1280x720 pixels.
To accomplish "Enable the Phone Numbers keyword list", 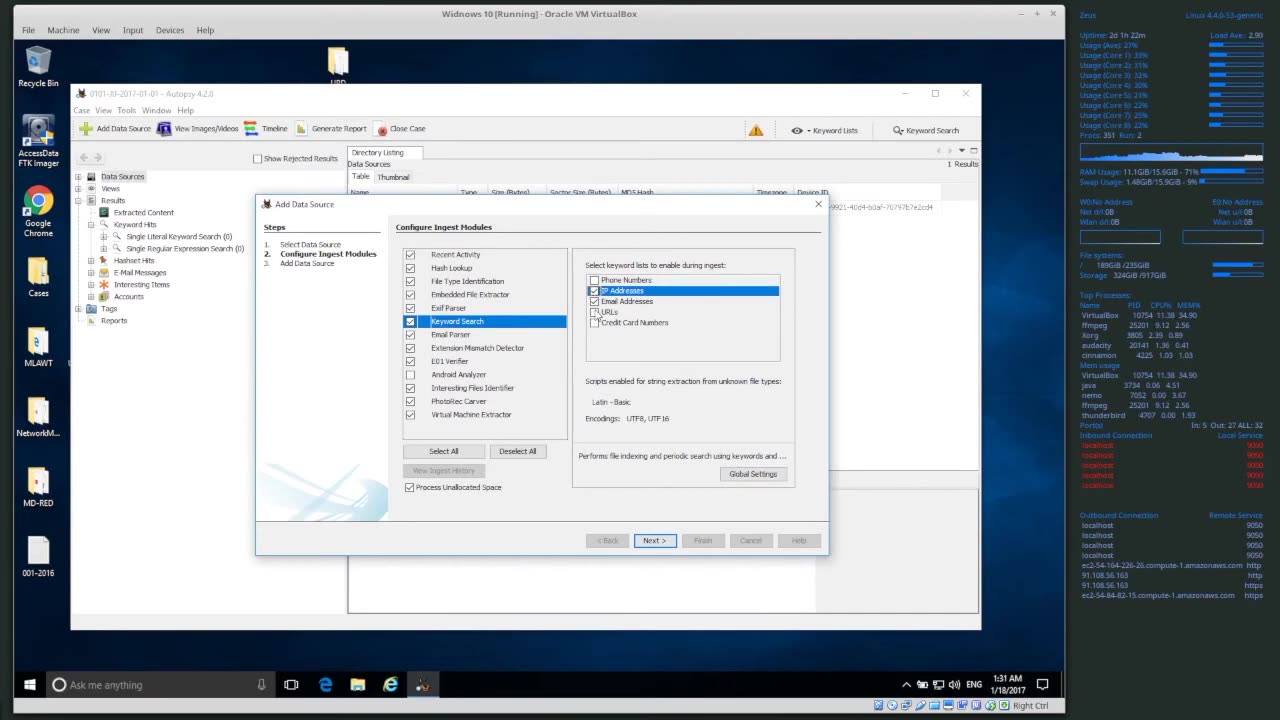I will pos(594,280).
